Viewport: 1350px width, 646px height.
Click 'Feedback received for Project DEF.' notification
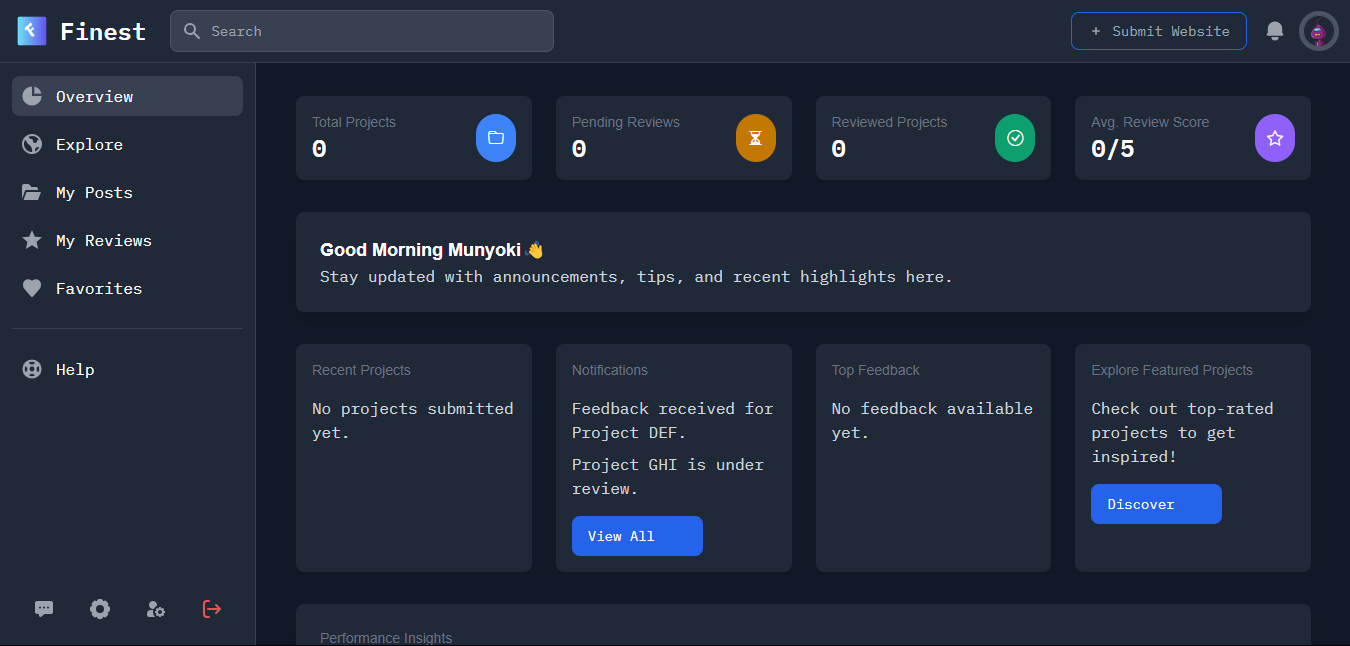coord(673,420)
